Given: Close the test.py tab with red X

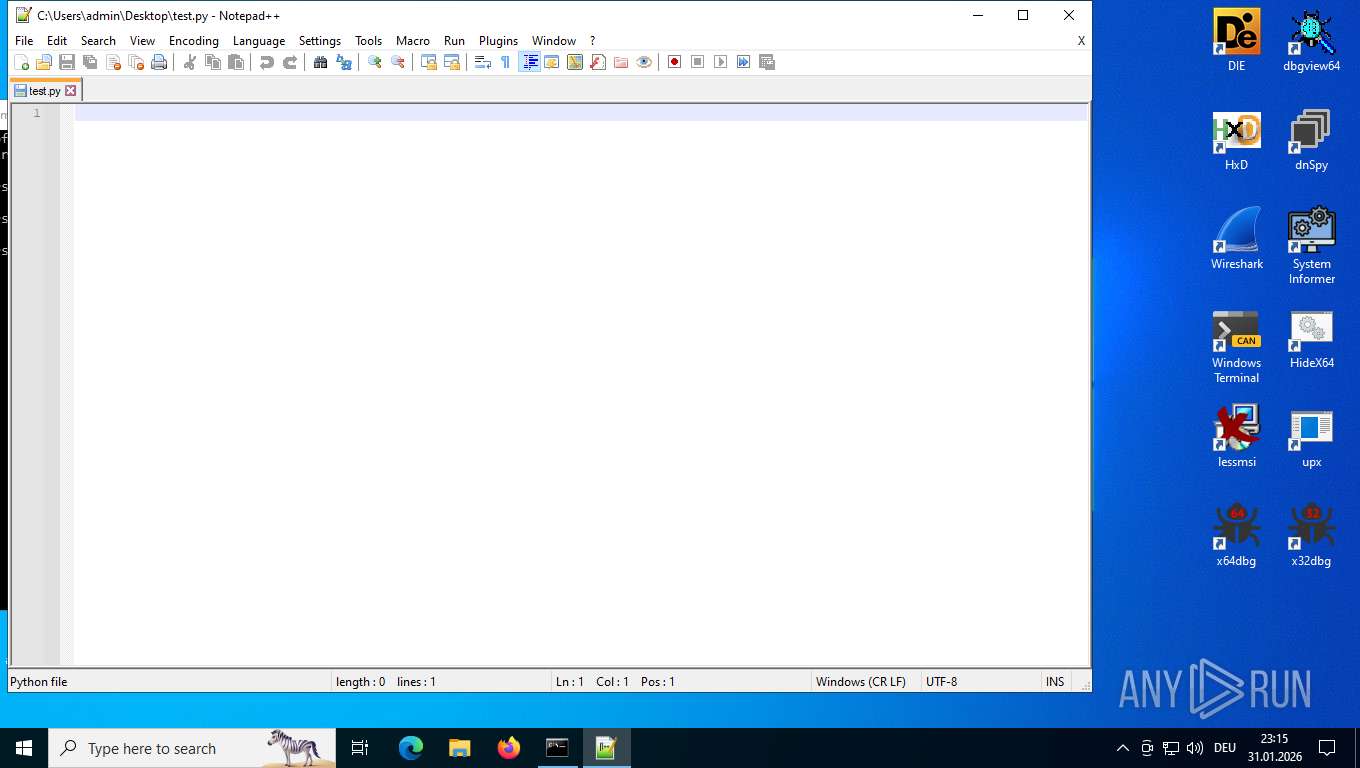Looking at the screenshot, I should pos(71,90).
